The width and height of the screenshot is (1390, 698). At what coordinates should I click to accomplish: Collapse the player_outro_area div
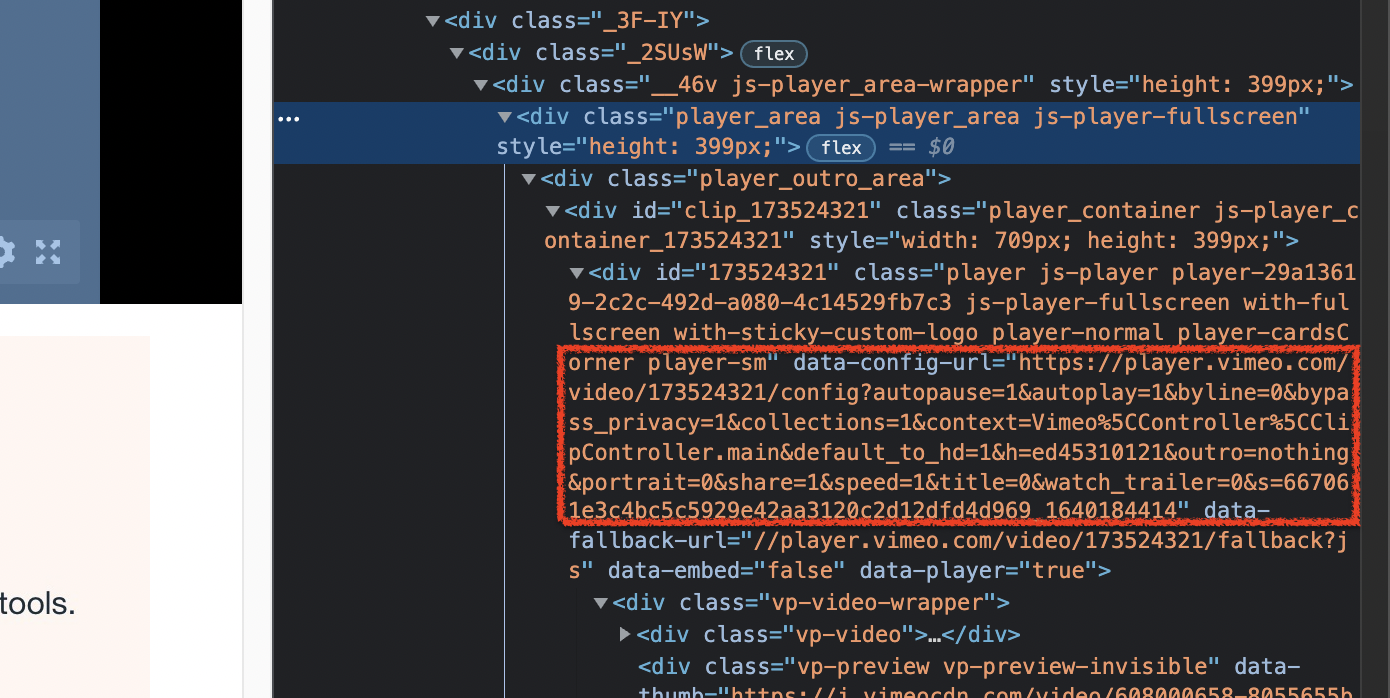[x=528, y=179]
